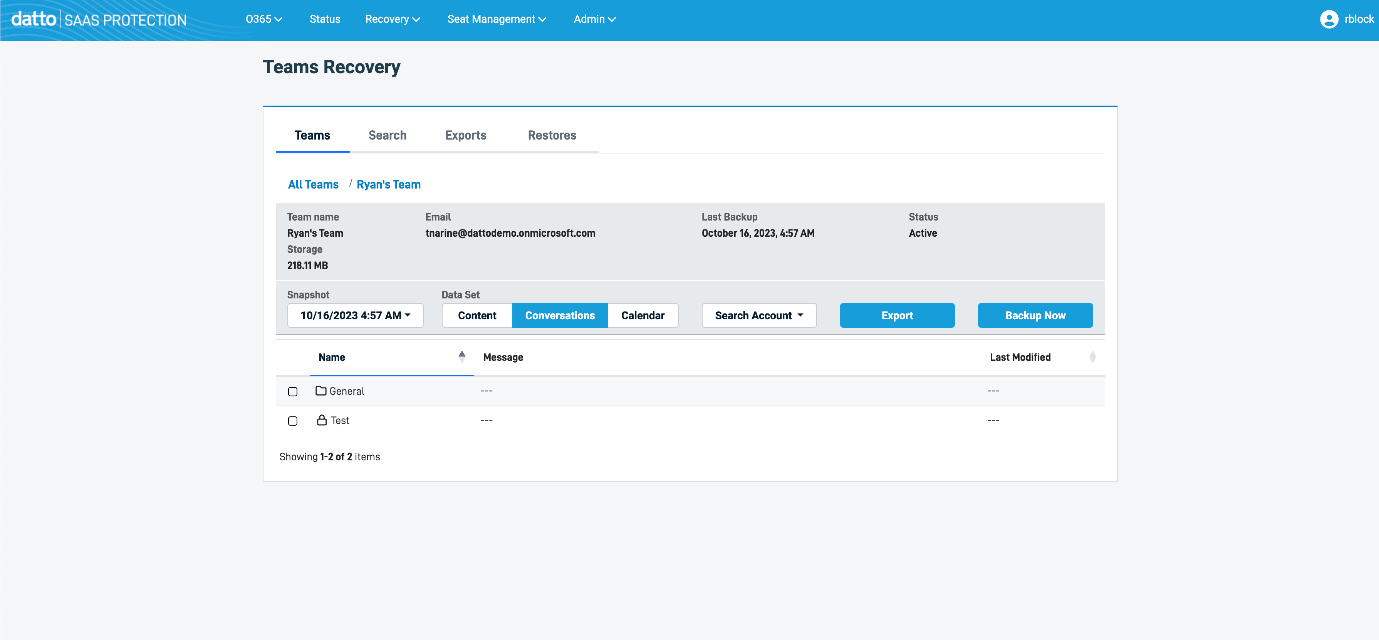Expand the Recovery menu

tap(392, 19)
